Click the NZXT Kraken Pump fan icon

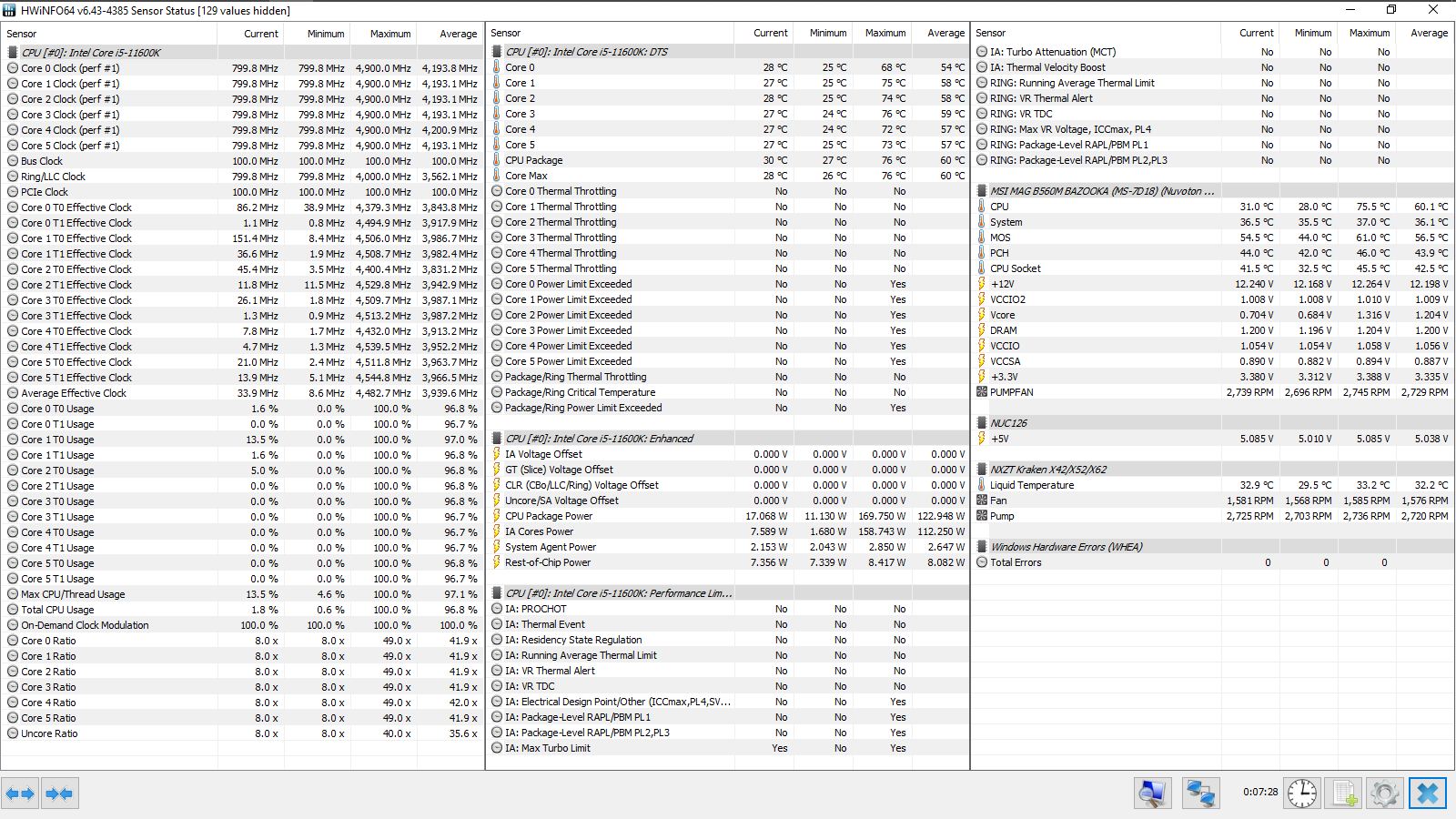(x=982, y=516)
